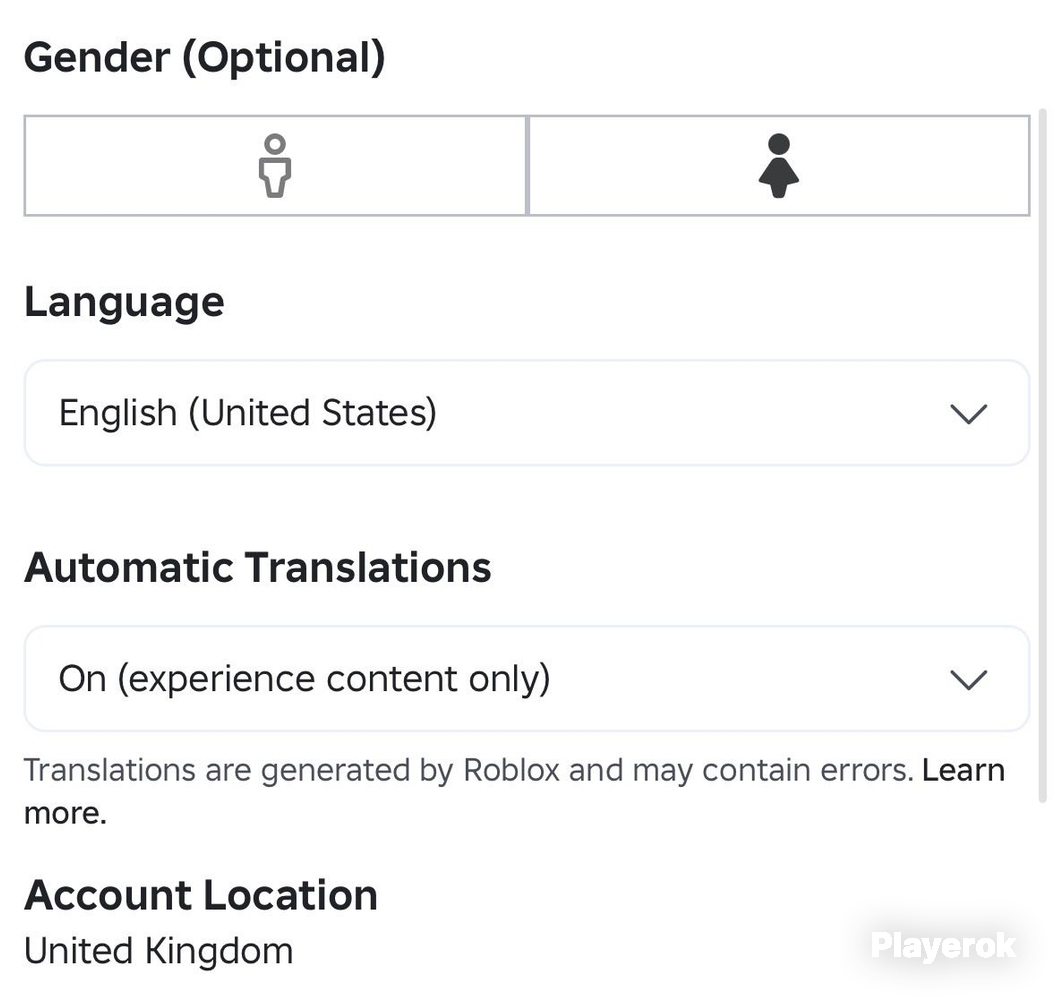1055x1000 pixels.
Task: Select the female gender icon
Action: (x=778, y=166)
